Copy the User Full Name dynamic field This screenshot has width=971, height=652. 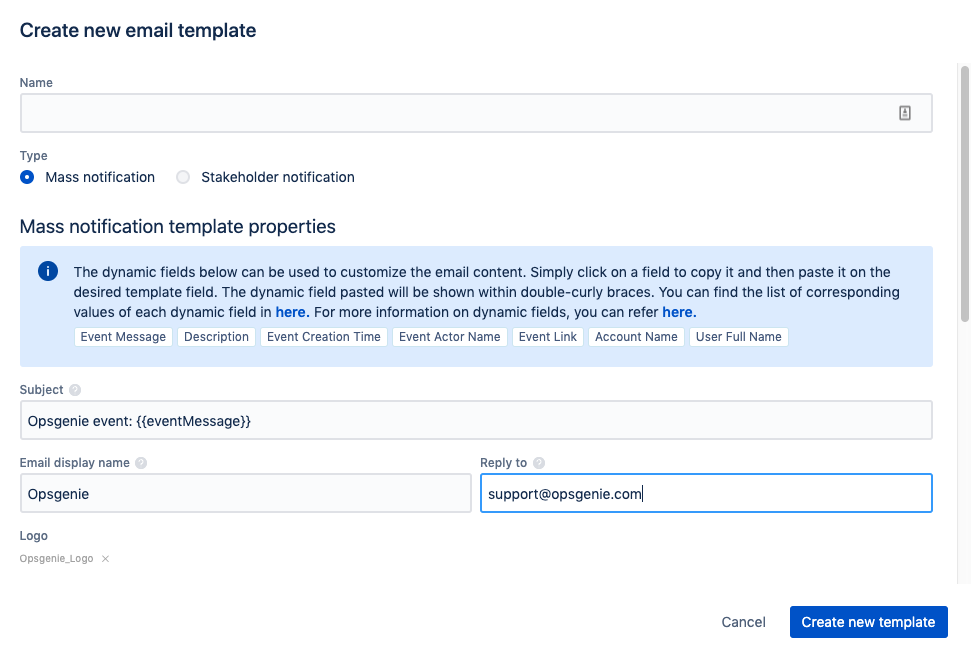pos(738,336)
